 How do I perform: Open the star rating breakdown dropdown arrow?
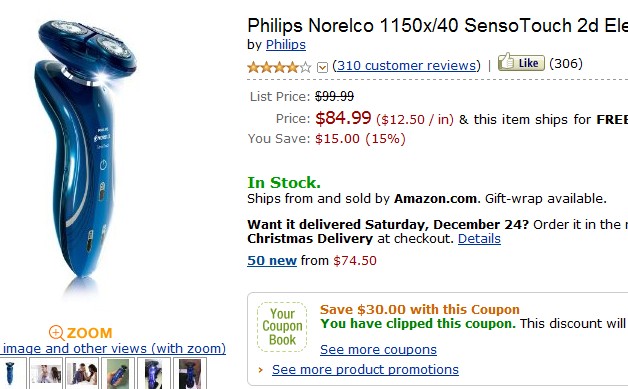322,67
